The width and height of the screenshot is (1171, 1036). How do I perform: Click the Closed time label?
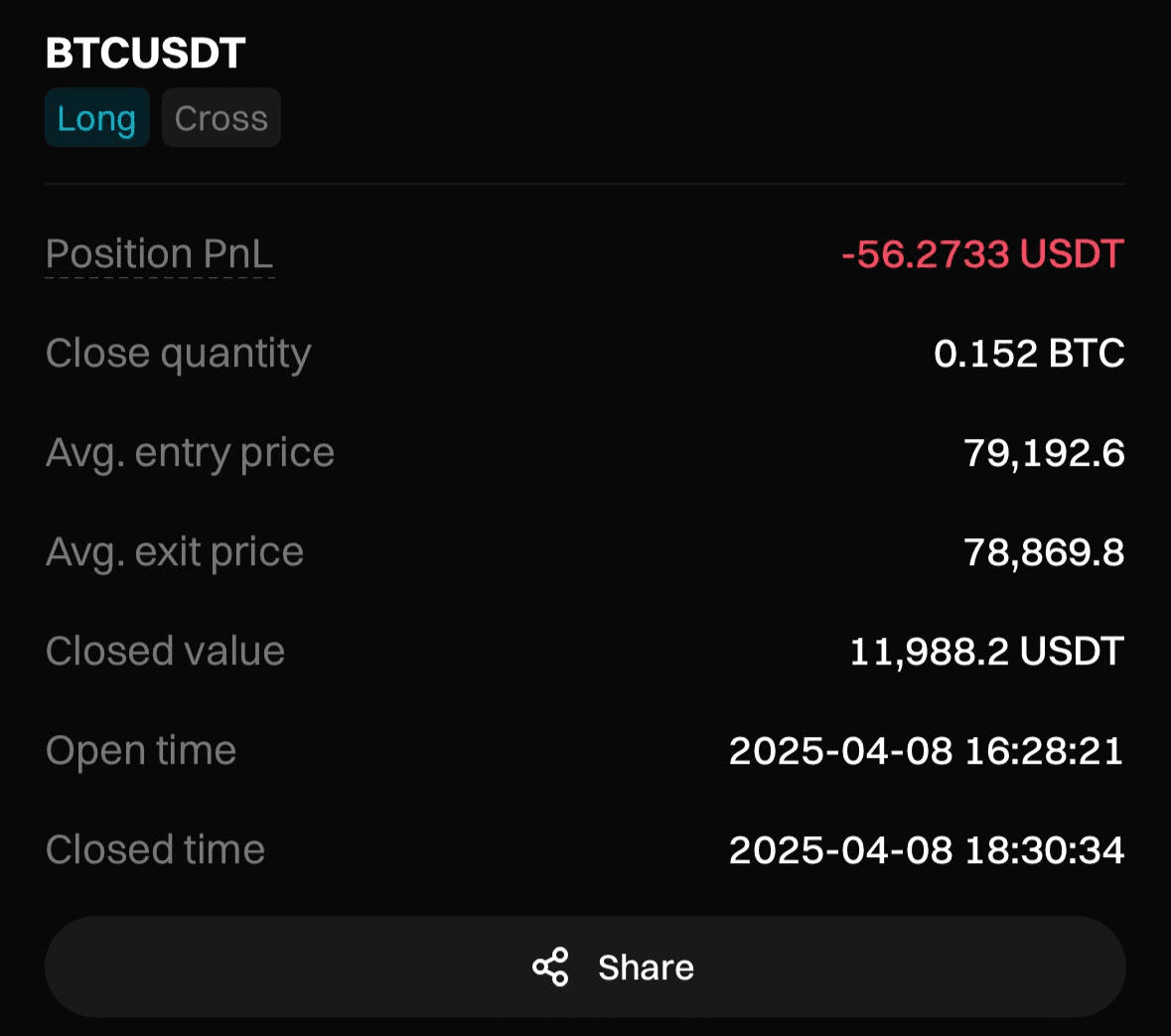pyautogui.click(x=155, y=850)
